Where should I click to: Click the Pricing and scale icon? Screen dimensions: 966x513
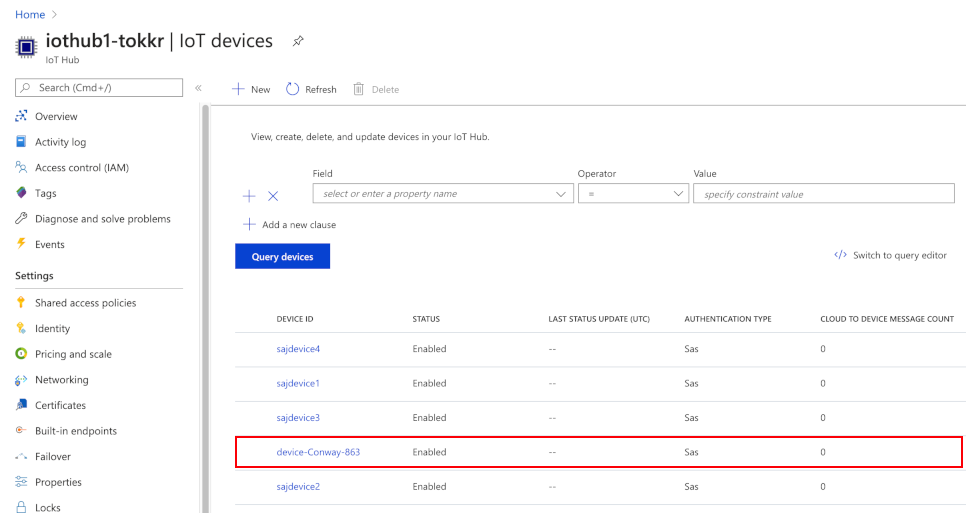(22, 353)
